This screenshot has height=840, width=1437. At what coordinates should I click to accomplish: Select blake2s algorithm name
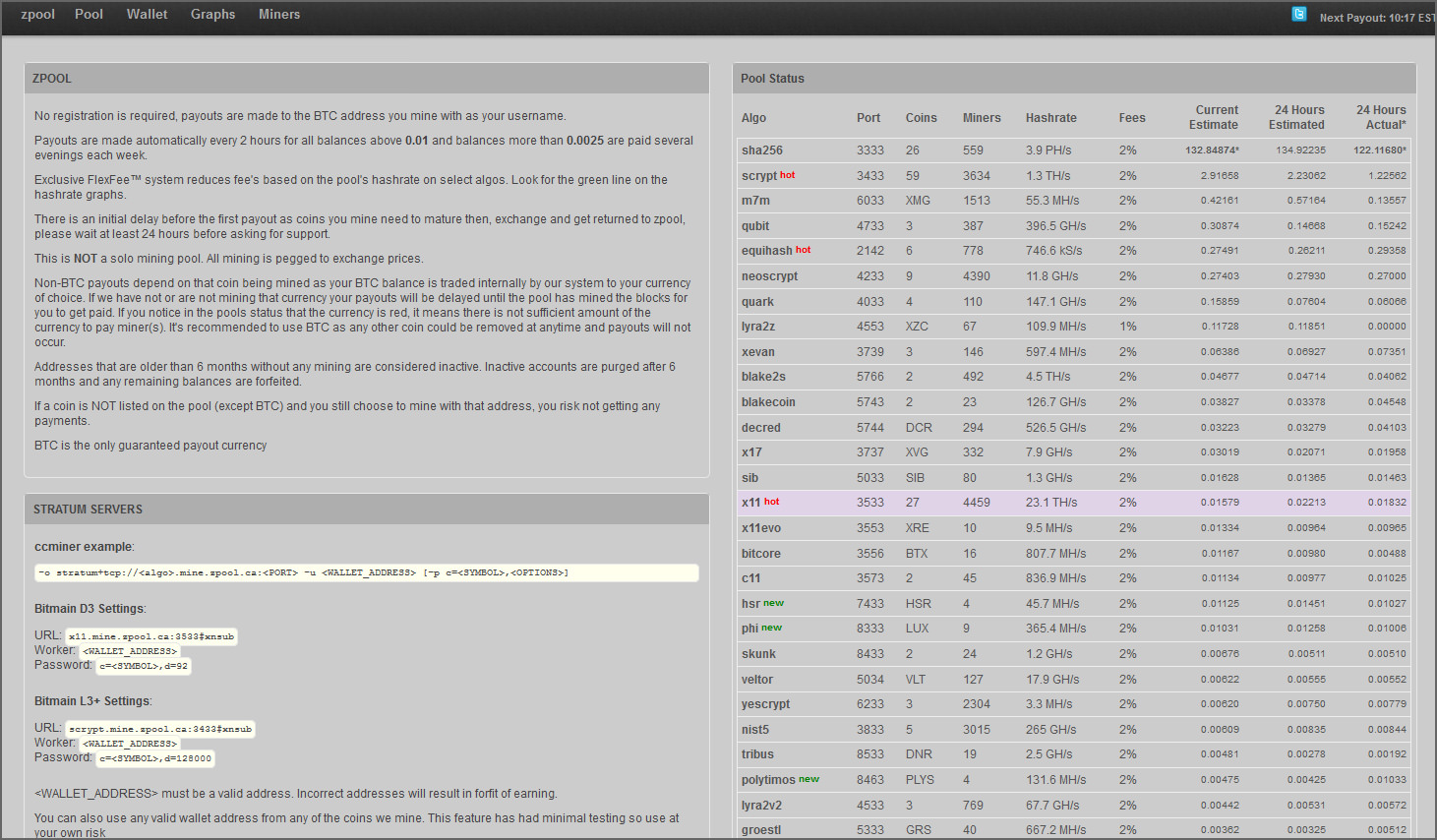coord(763,377)
